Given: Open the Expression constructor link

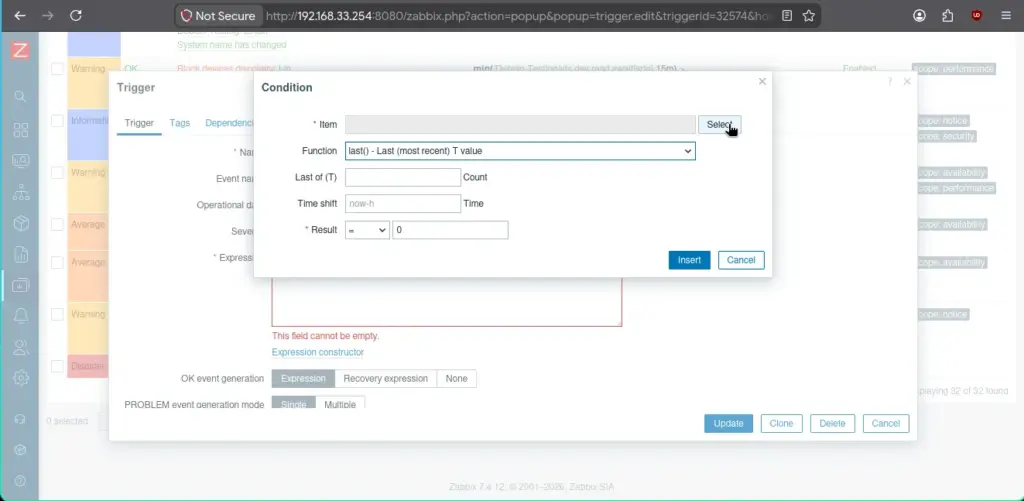Looking at the screenshot, I should [x=318, y=352].
